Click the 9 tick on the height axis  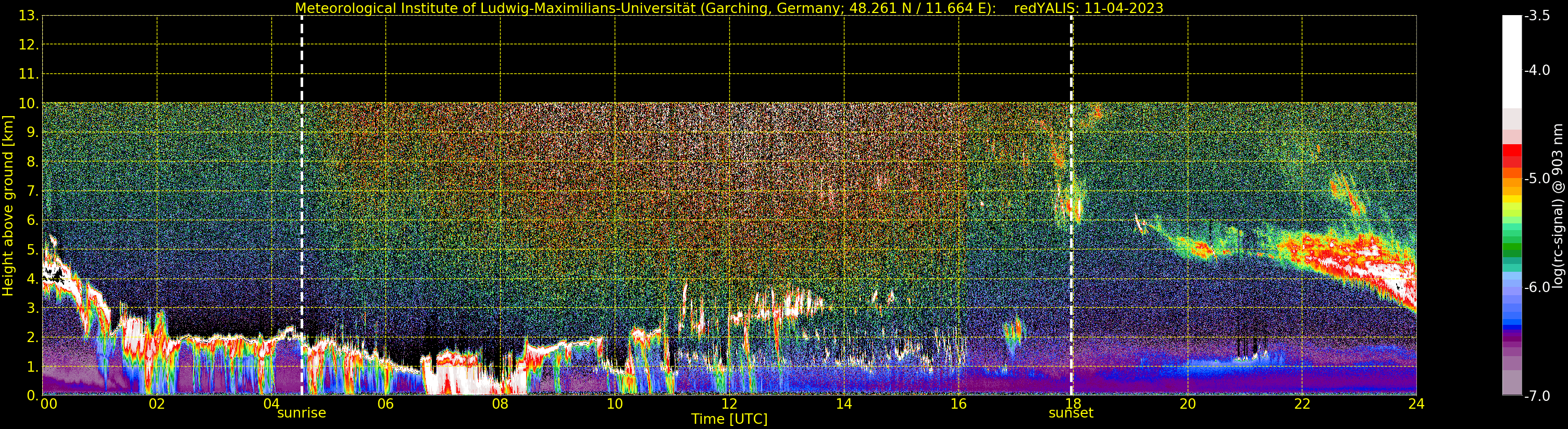click(x=32, y=133)
